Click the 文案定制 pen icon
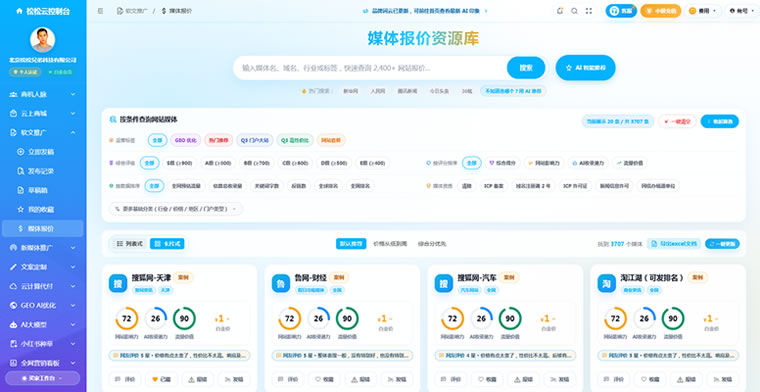 [x=13, y=267]
